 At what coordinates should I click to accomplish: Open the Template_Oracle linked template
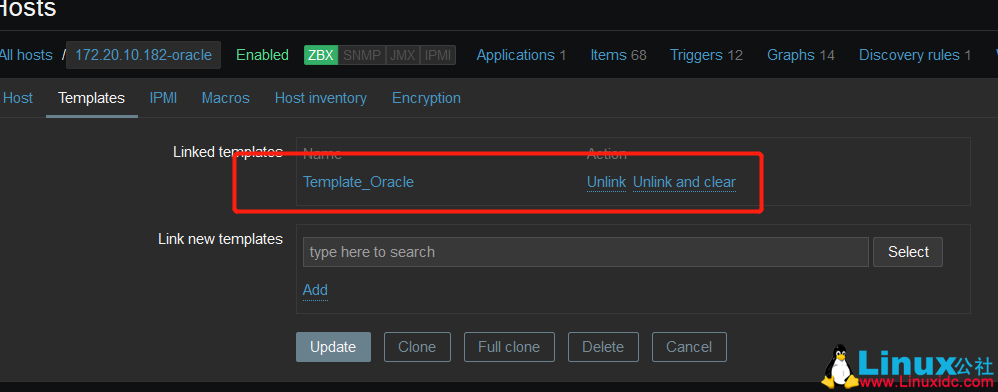358,182
